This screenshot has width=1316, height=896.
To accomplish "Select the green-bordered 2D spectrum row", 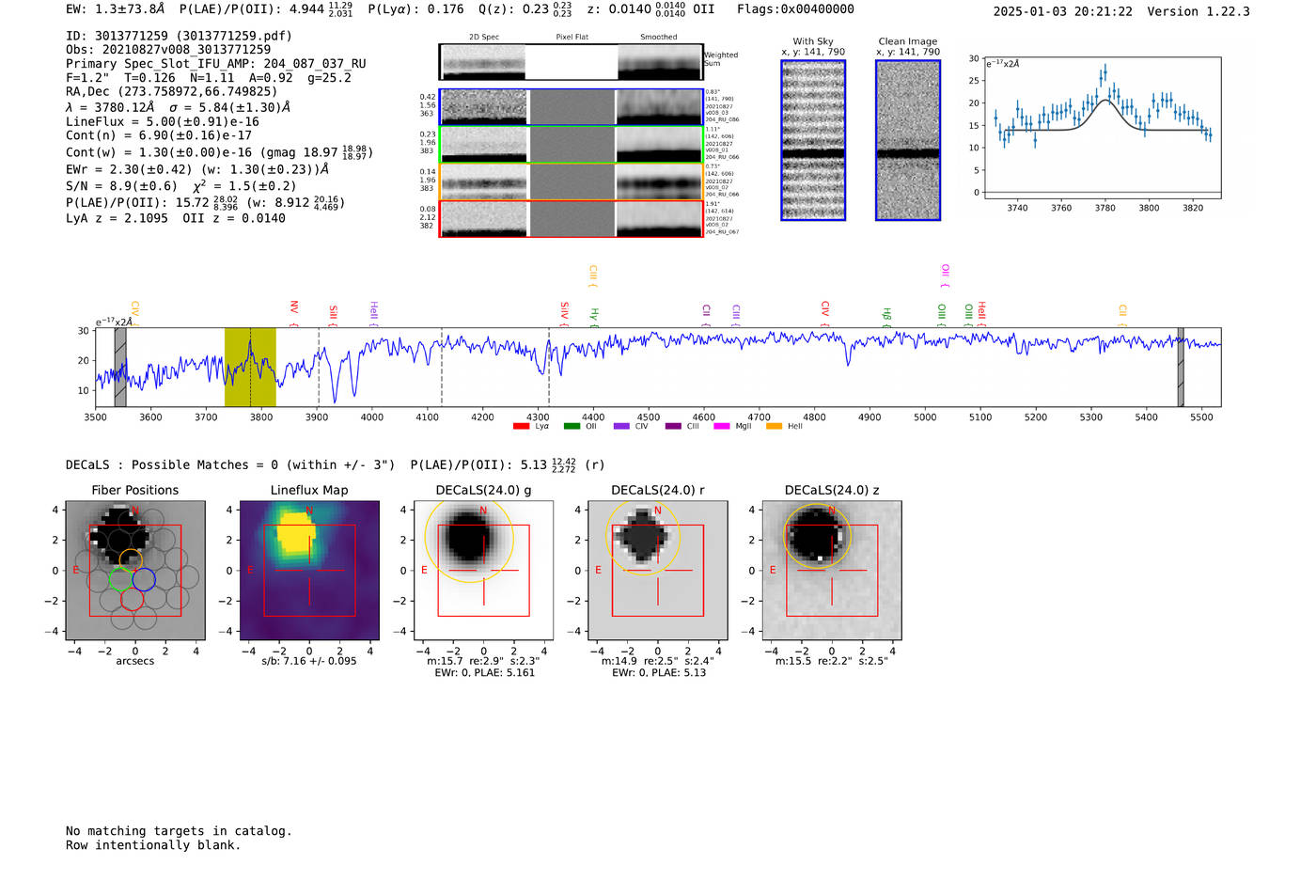I will (572, 145).
